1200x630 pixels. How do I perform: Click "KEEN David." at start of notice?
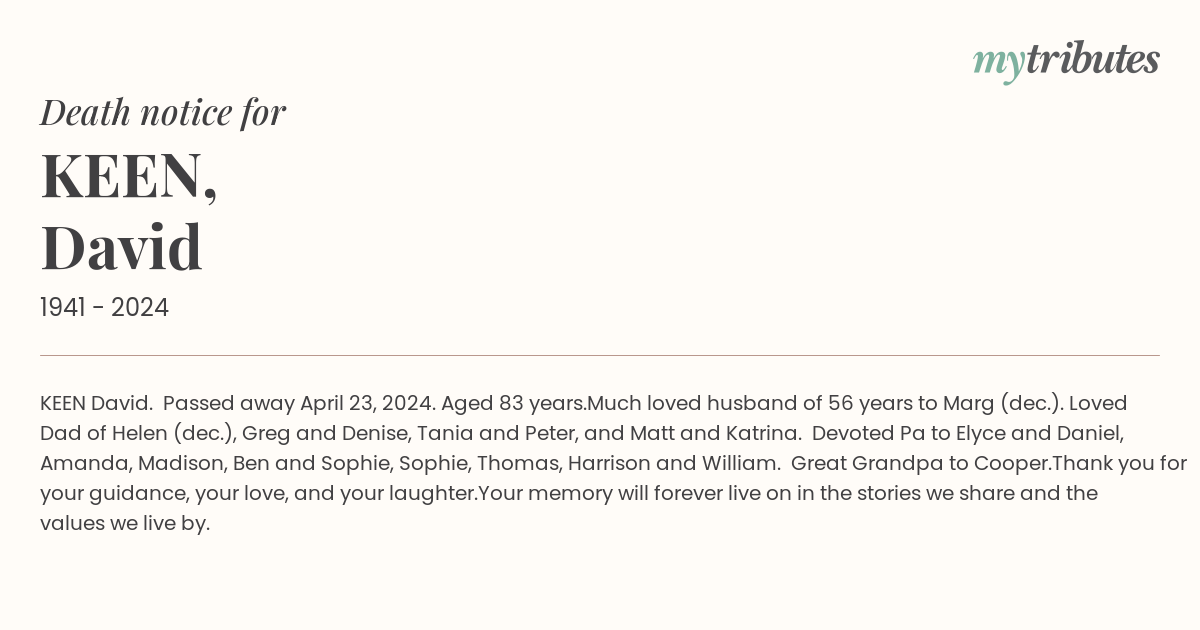coord(96,403)
